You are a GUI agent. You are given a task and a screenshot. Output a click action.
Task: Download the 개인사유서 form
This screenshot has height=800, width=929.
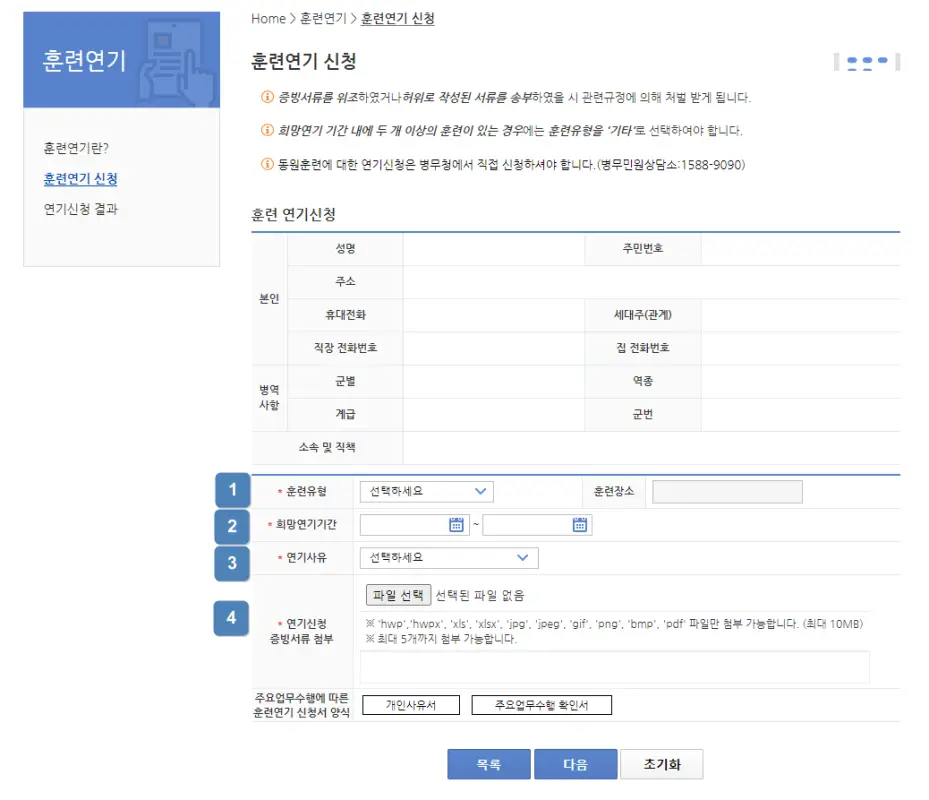pos(410,704)
